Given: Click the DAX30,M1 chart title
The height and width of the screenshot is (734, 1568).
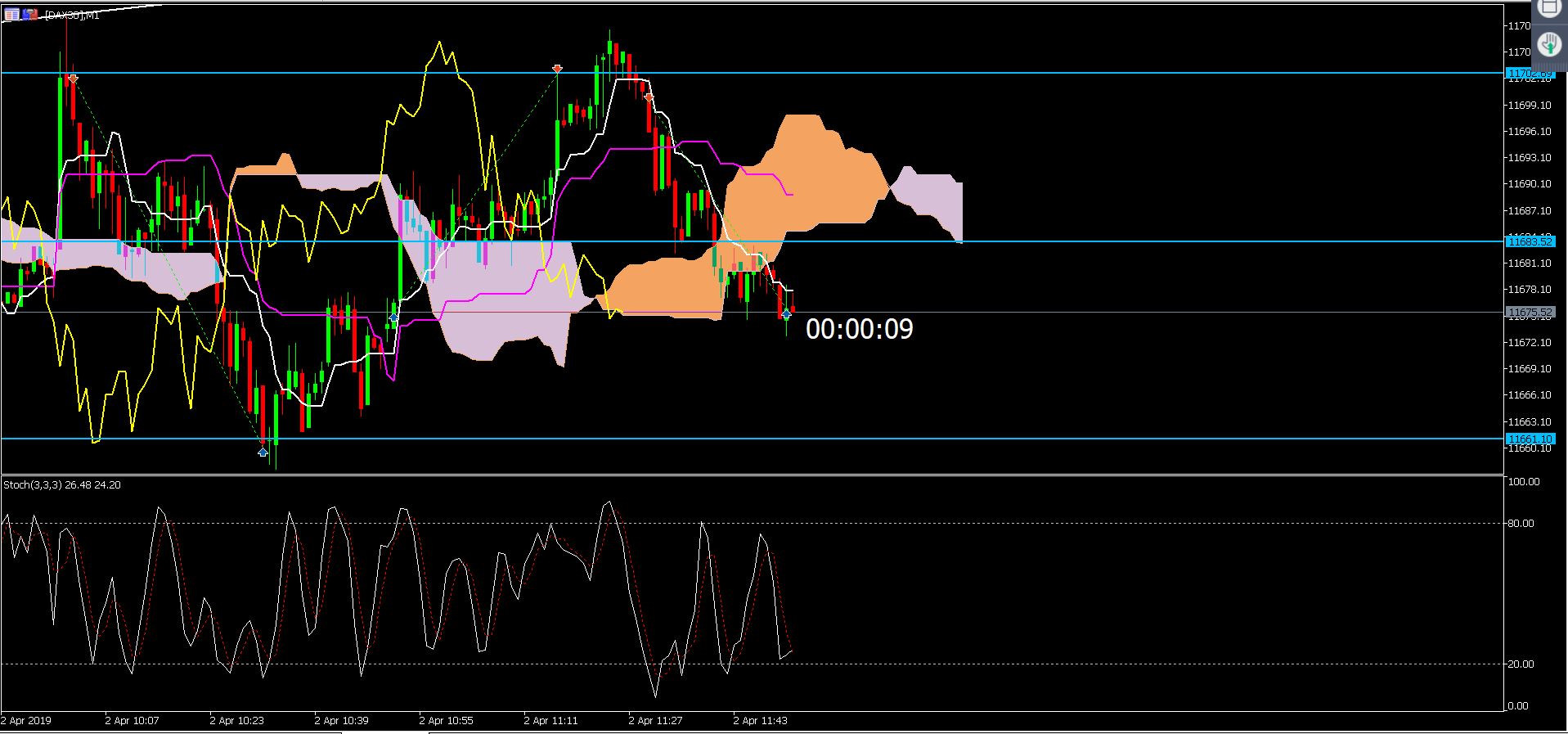Looking at the screenshot, I should 72,15.
